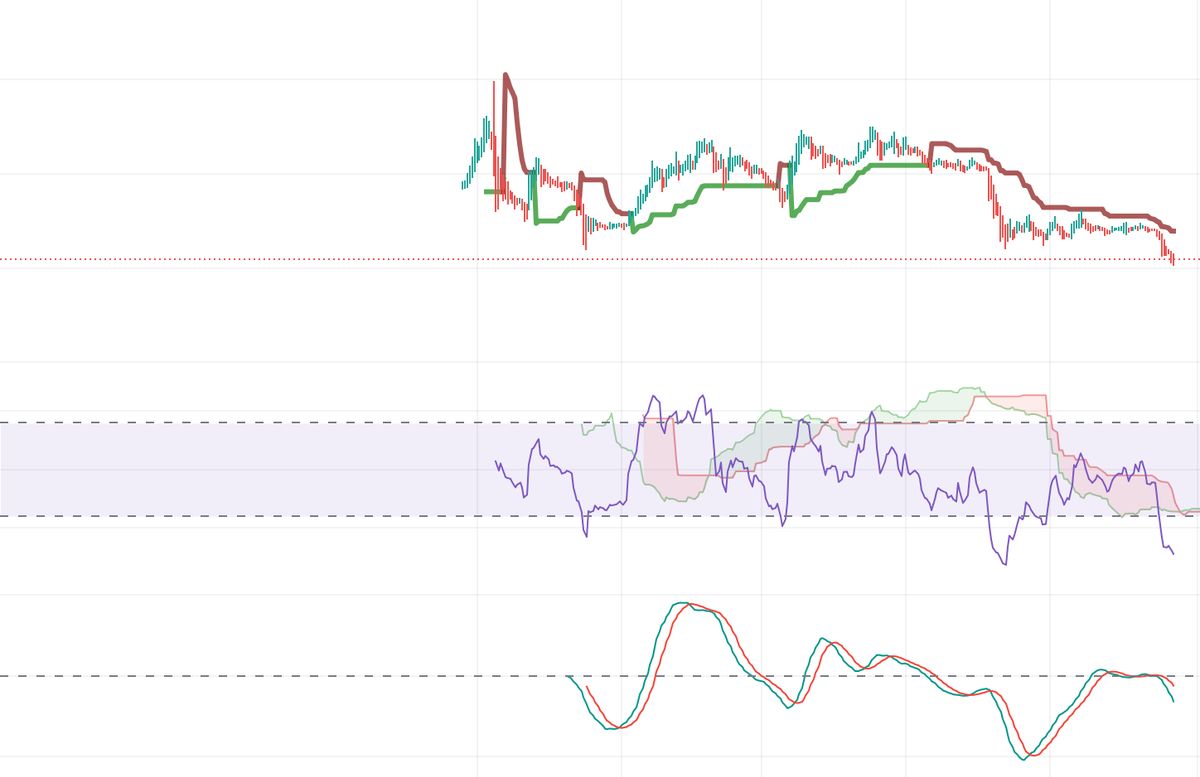Select the left starting point of the teal oscillator line
Image resolution: width=1200 pixels, height=777 pixels.
pyautogui.click(x=568, y=677)
